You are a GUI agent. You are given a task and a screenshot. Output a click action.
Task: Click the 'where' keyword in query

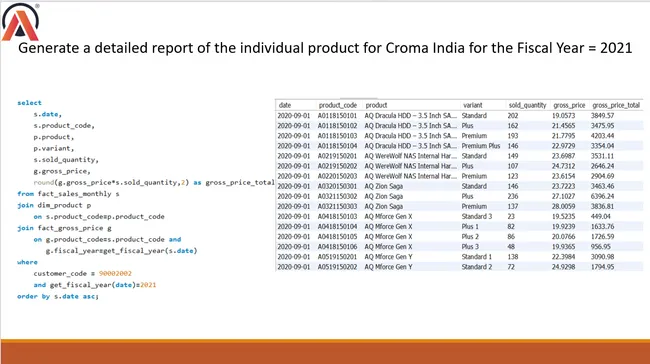pos(27,262)
